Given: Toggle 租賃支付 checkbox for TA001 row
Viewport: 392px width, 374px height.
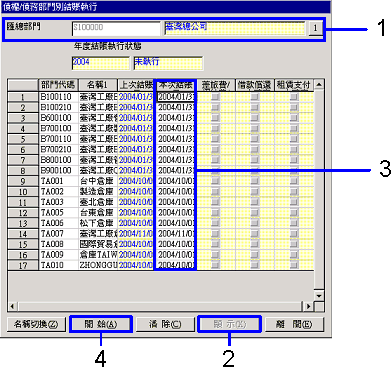Looking at the screenshot, I should click(294, 181).
